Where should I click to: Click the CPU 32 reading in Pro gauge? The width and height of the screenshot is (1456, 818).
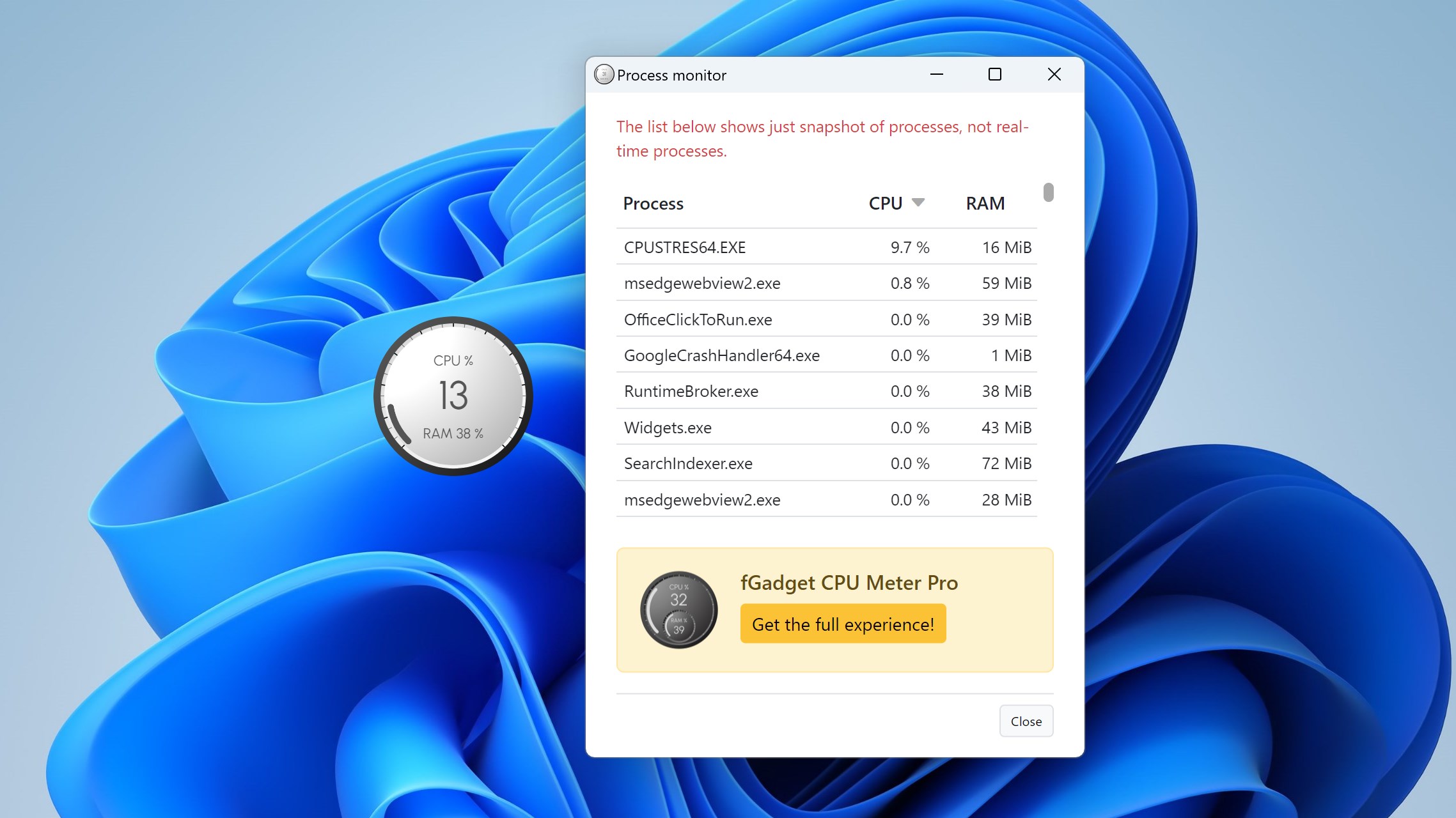click(x=678, y=601)
